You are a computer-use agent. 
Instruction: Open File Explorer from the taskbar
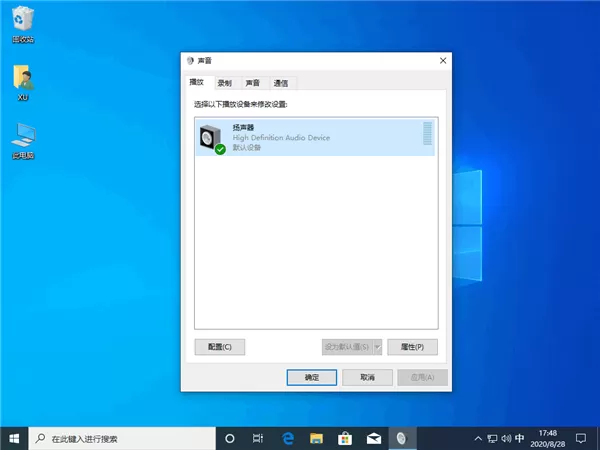tap(316, 439)
